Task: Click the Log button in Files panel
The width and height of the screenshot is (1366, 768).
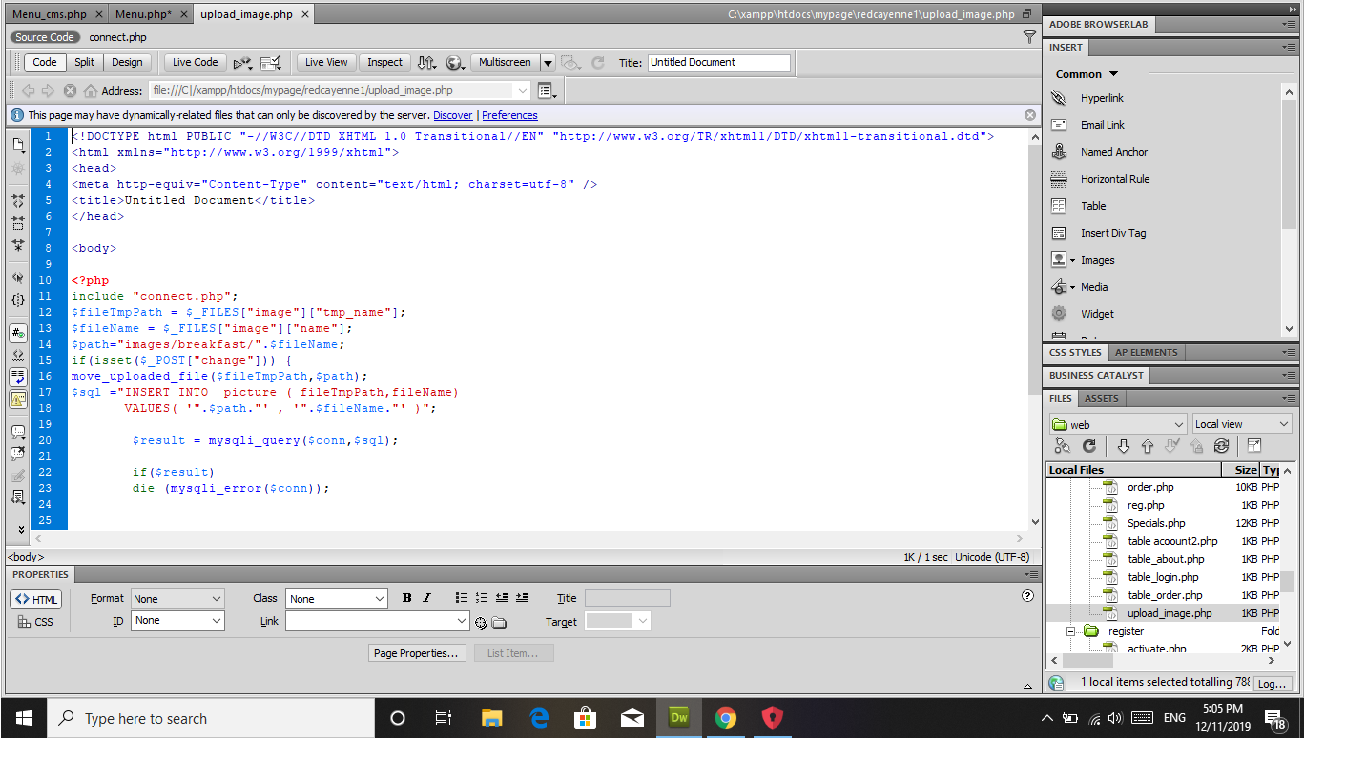Action: pyautogui.click(x=1272, y=684)
